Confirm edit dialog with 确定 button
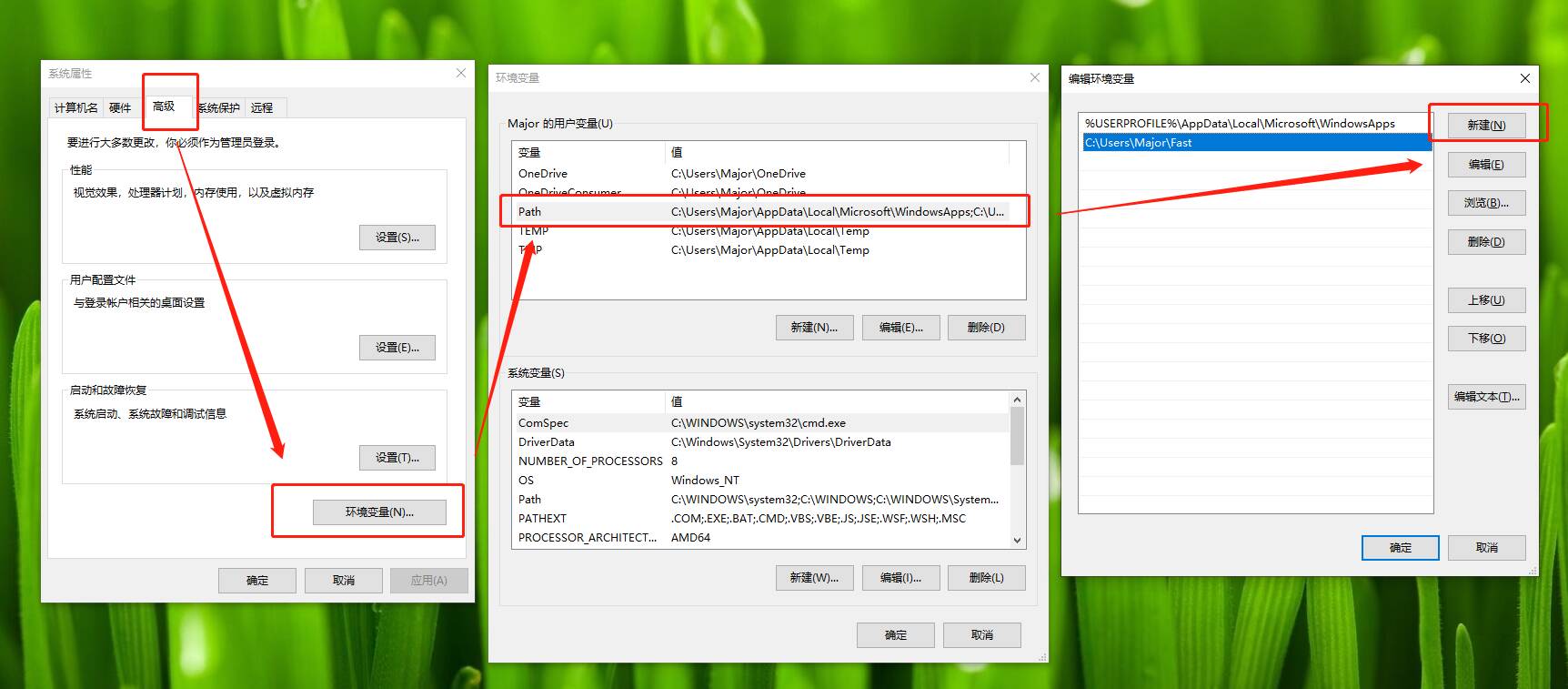The height and width of the screenshot is (689, 1568). [x=1400, y=548]
